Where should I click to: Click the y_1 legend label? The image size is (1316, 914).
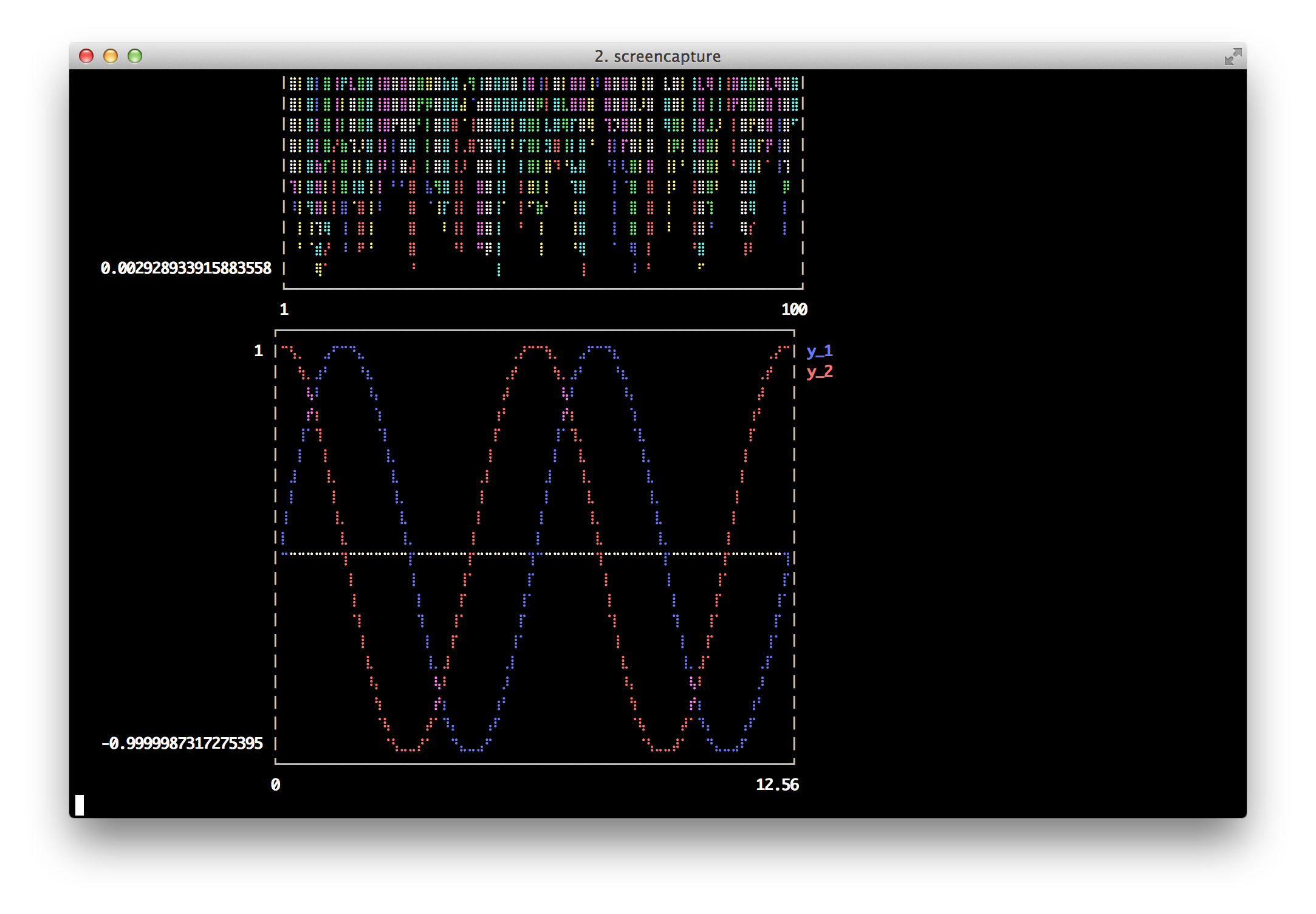pyautogui.click(x=819, y=351)
